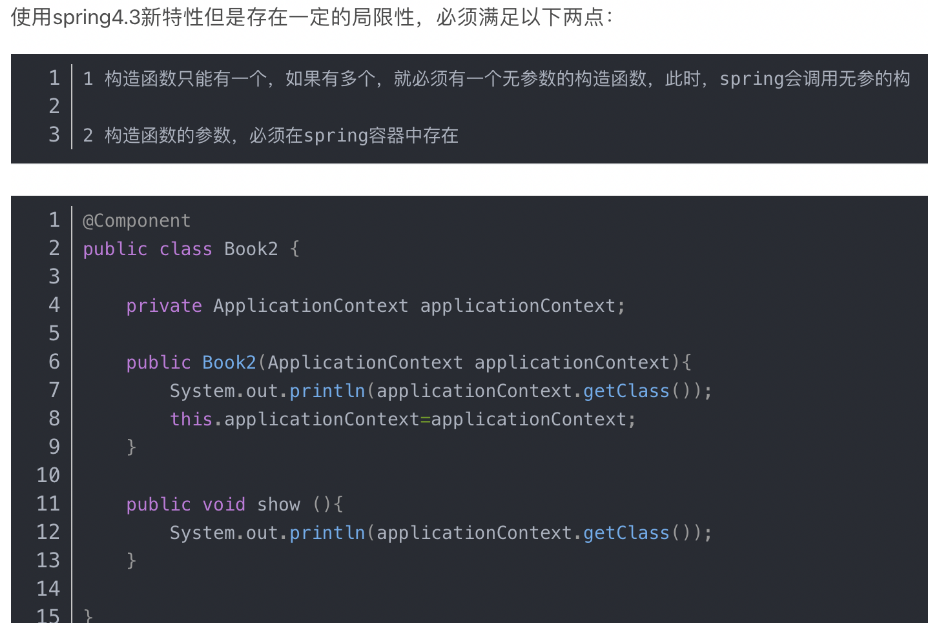This screenshot has height=623, width=933.
Task: Click println inside the show method
Action: (327, 533)
